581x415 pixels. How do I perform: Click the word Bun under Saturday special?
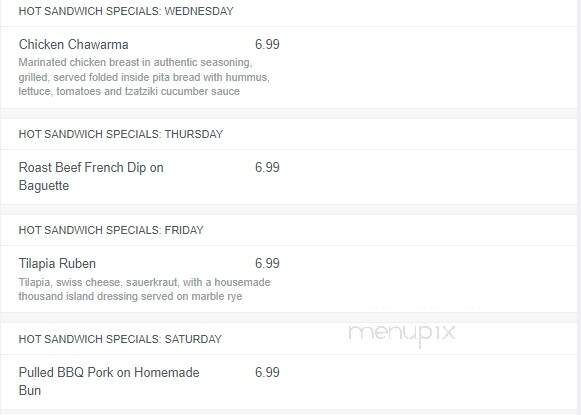(30, 391)
